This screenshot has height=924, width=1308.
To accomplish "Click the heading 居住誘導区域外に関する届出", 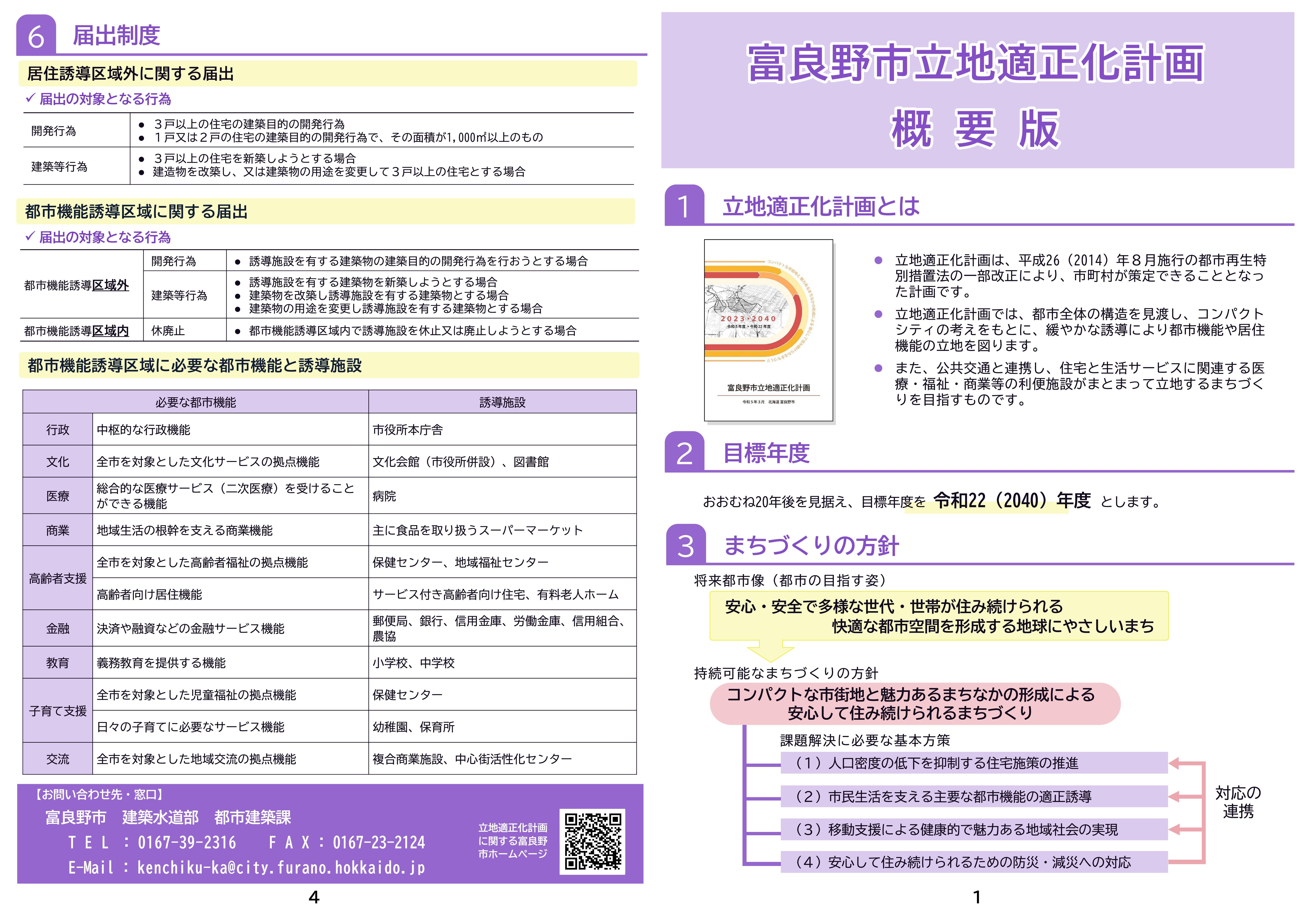I will pyautogui.click(x=130, y=73).
